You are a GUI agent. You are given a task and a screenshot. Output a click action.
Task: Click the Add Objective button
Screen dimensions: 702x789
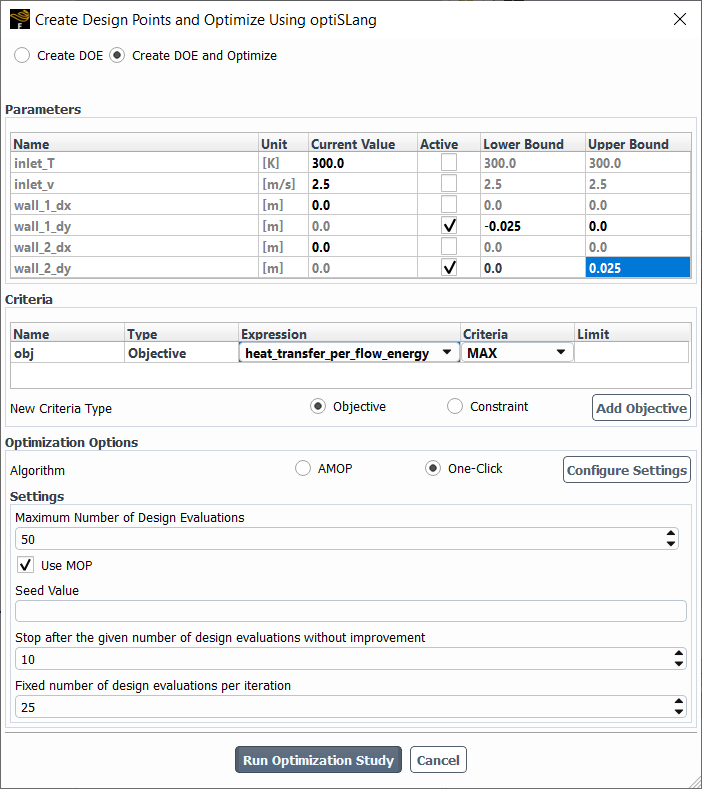(641, 408)
